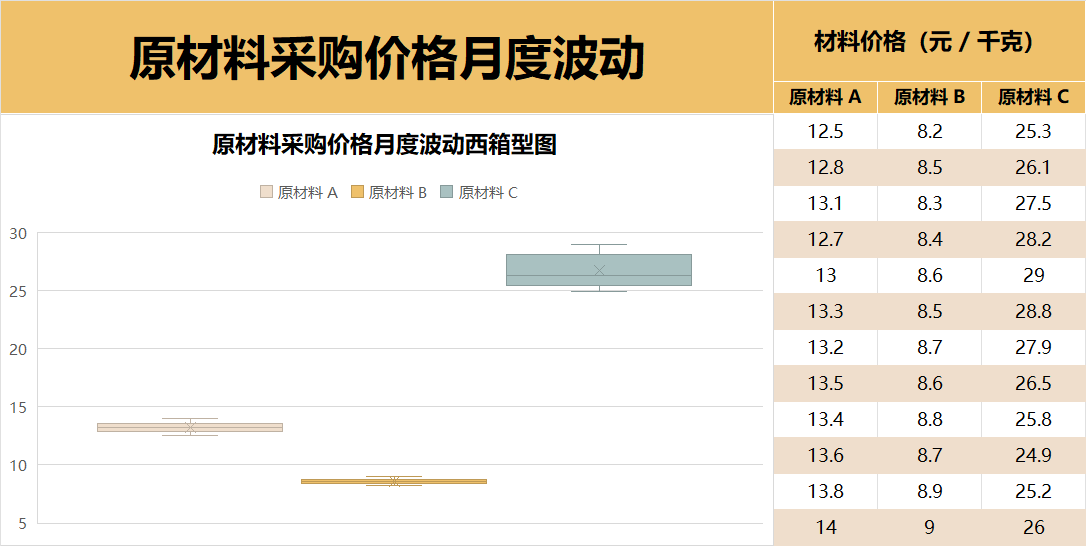Select table cell 28.2

click(x=1033, y=240)
